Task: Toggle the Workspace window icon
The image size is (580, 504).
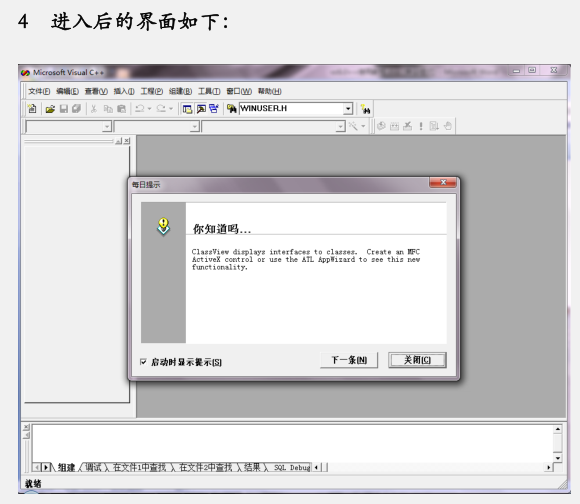Action: pos(188,109)
